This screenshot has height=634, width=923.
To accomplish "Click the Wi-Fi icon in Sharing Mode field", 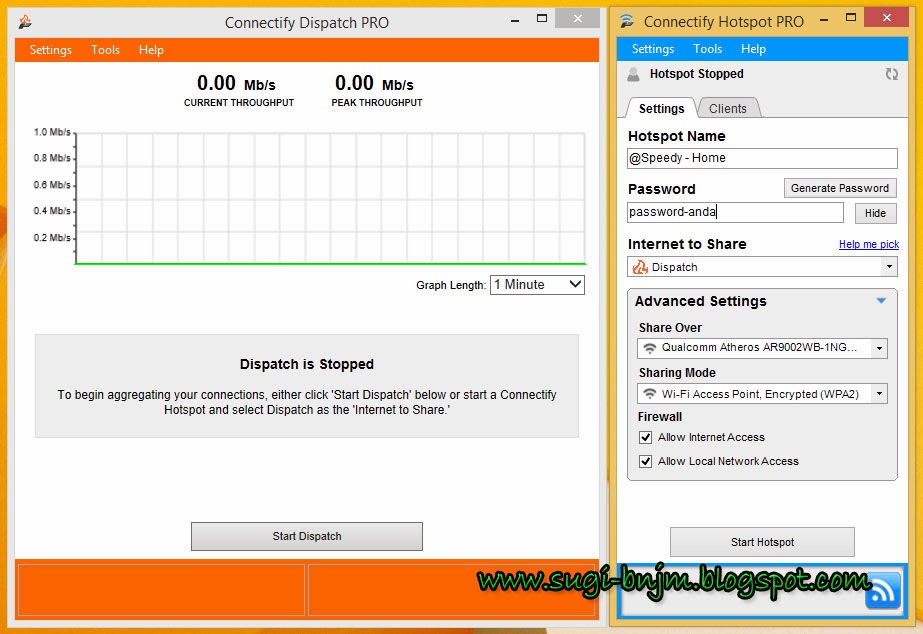I will (x=649, y=394).
